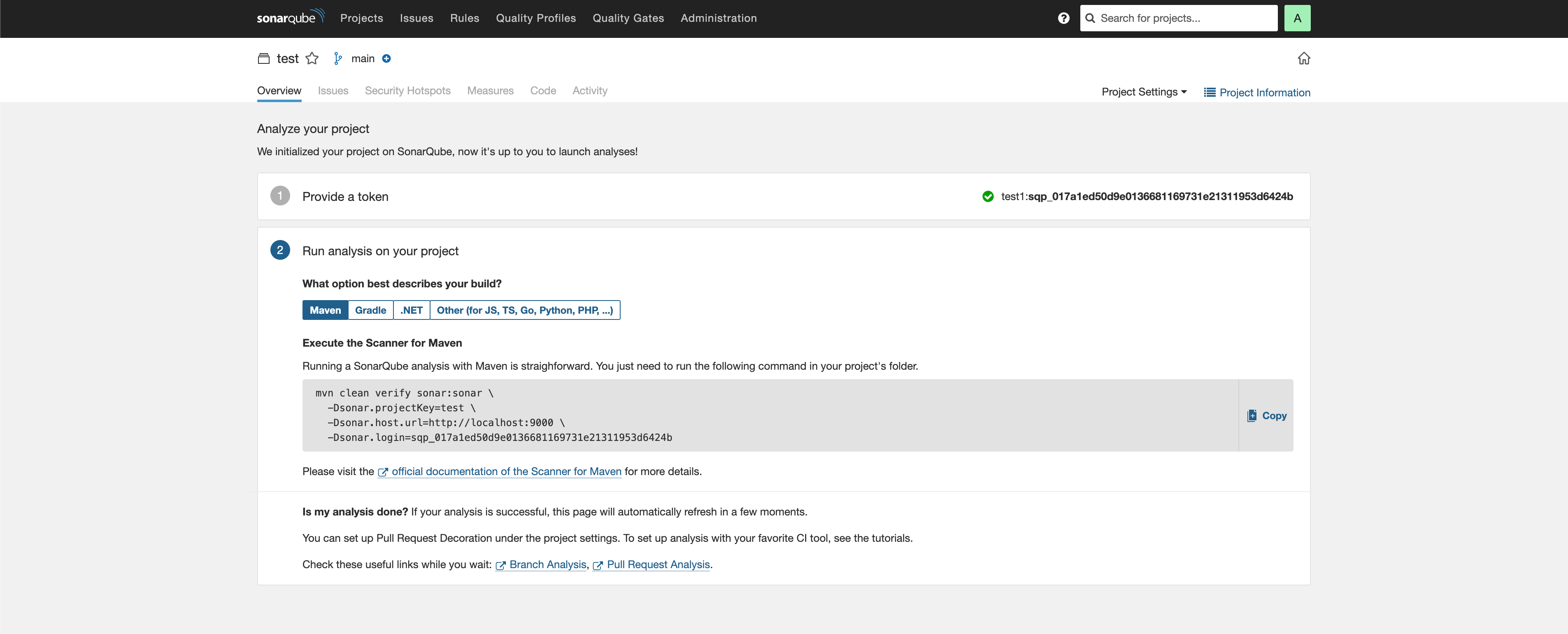This screenshot has width=1568, height=634.
Task: Select Other (for JS, TS, Go...) option
Action: coord(524,310)
